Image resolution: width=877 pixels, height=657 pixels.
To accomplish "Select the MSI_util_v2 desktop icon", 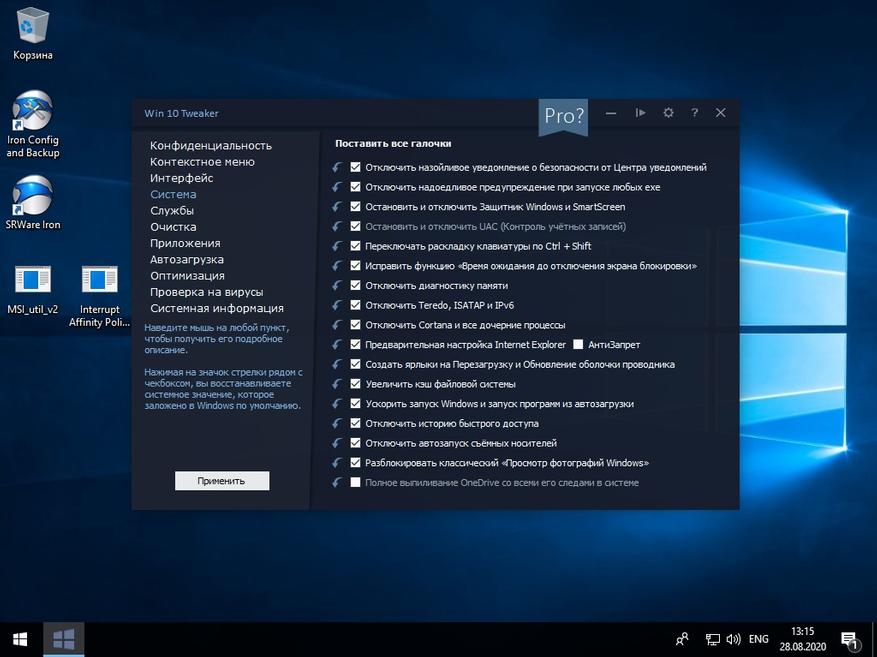I will (x=32, y=289).
